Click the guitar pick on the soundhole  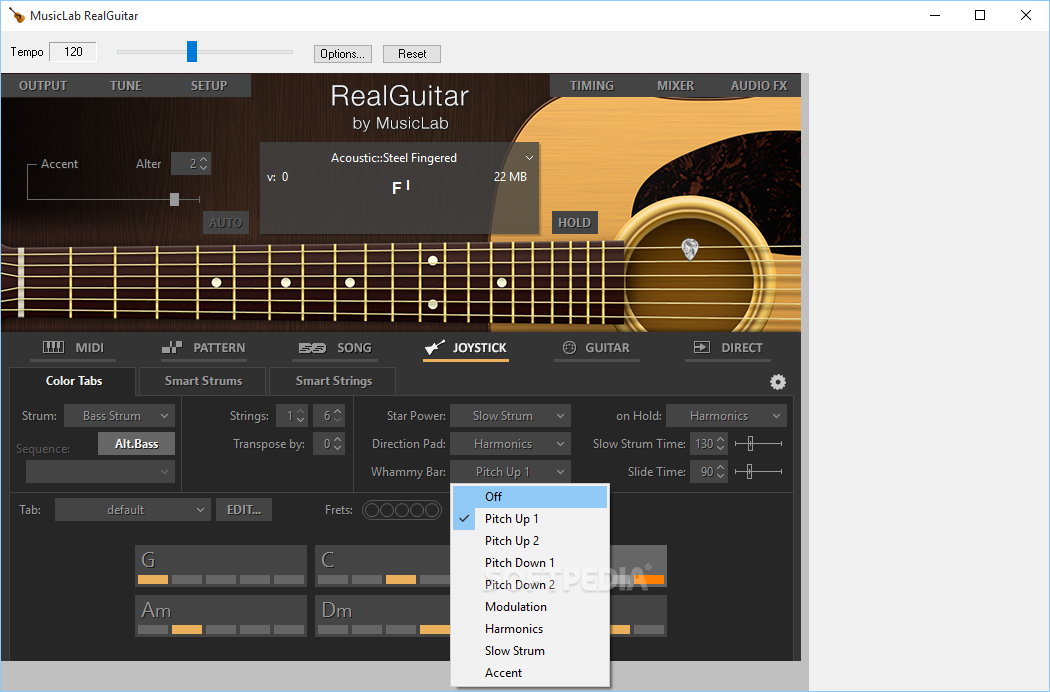[x=690, y=249]
